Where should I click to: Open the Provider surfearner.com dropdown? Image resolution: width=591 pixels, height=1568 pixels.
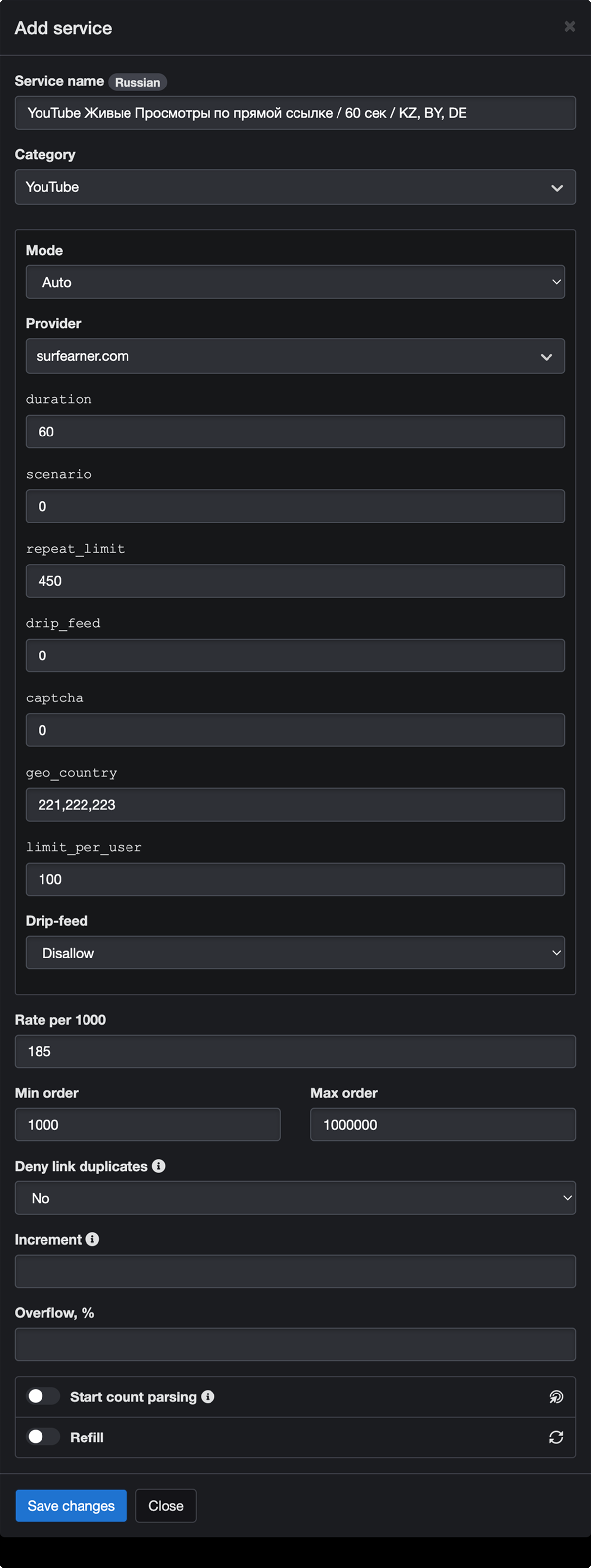pos(295,356)
